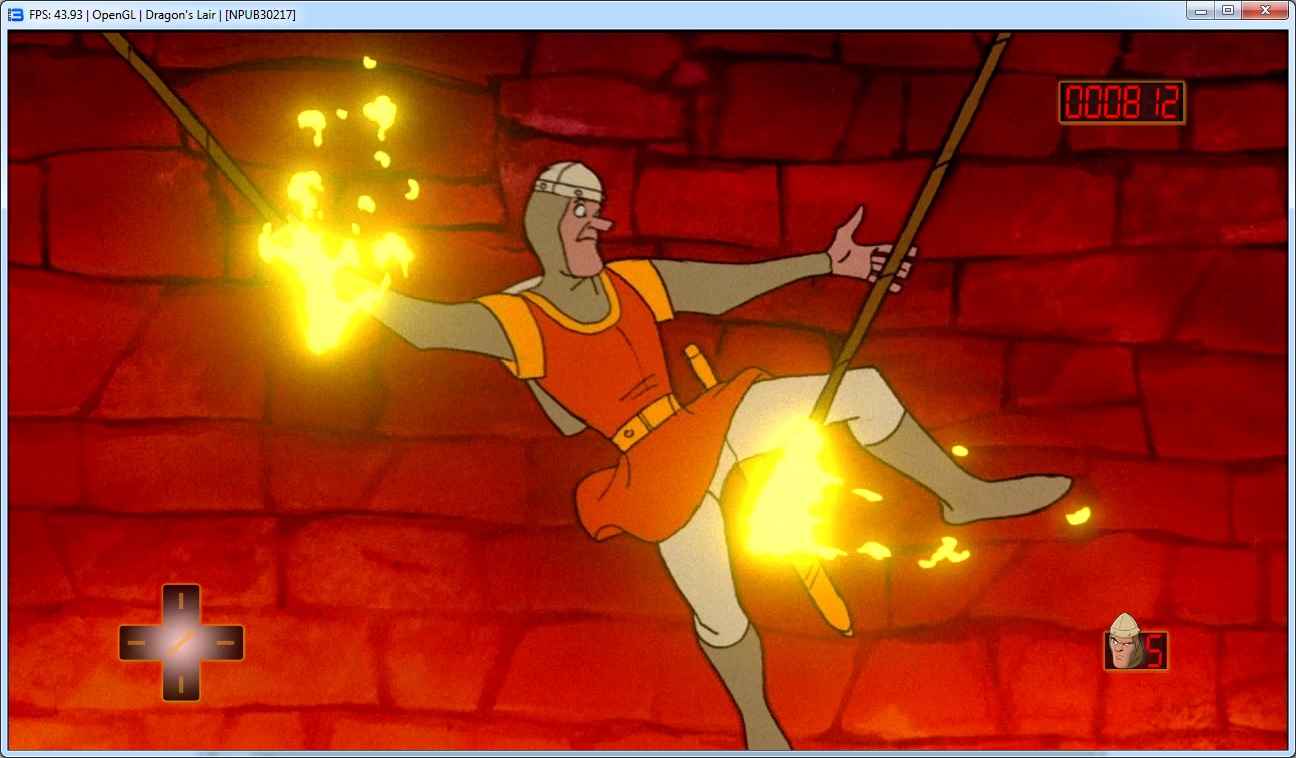This screenshot has height=758, width=1296.
Task: Click the red lives count digit 5
Action: click(x=1153, y=652)
